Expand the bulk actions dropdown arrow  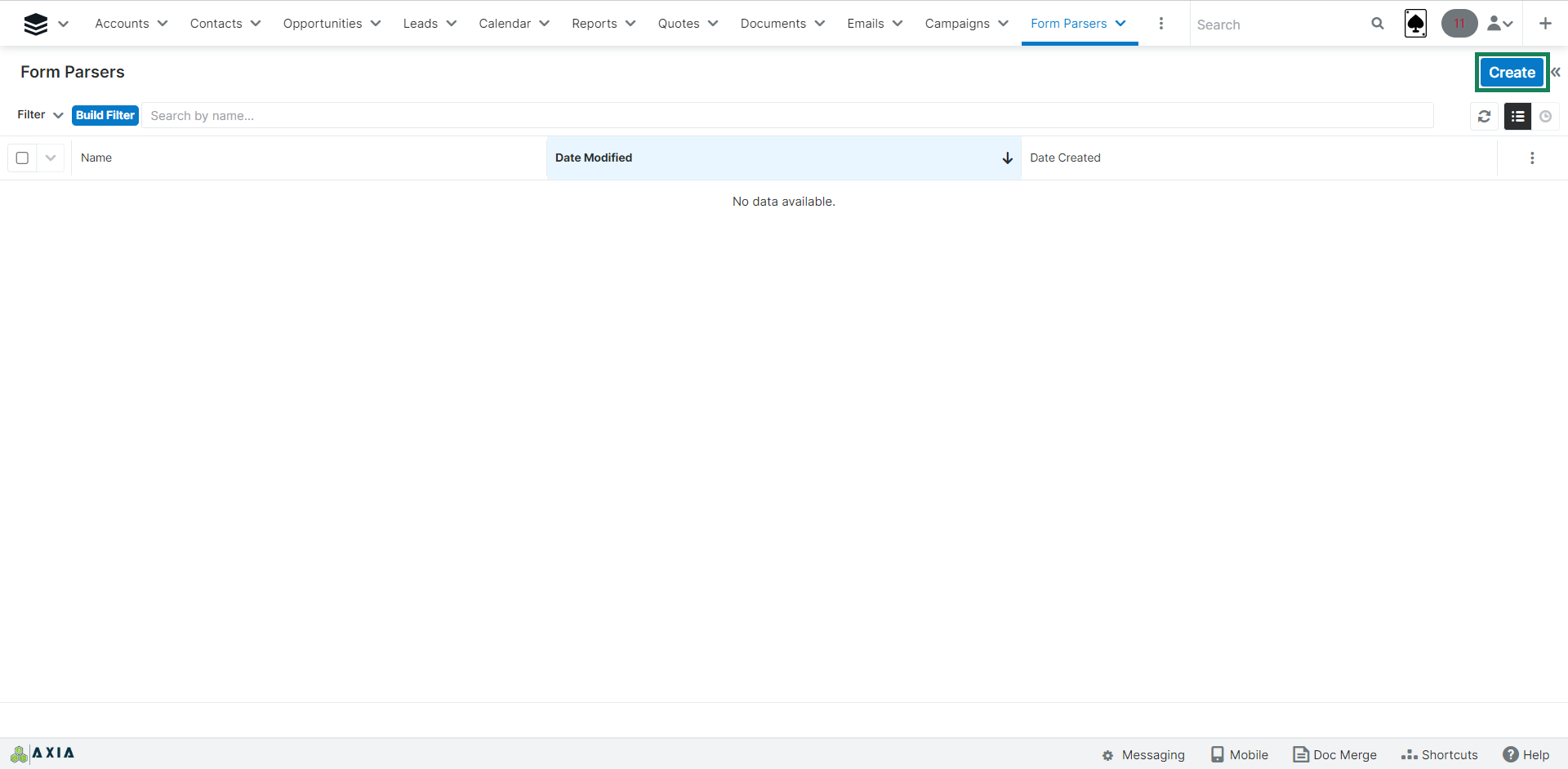click(51, 158)
